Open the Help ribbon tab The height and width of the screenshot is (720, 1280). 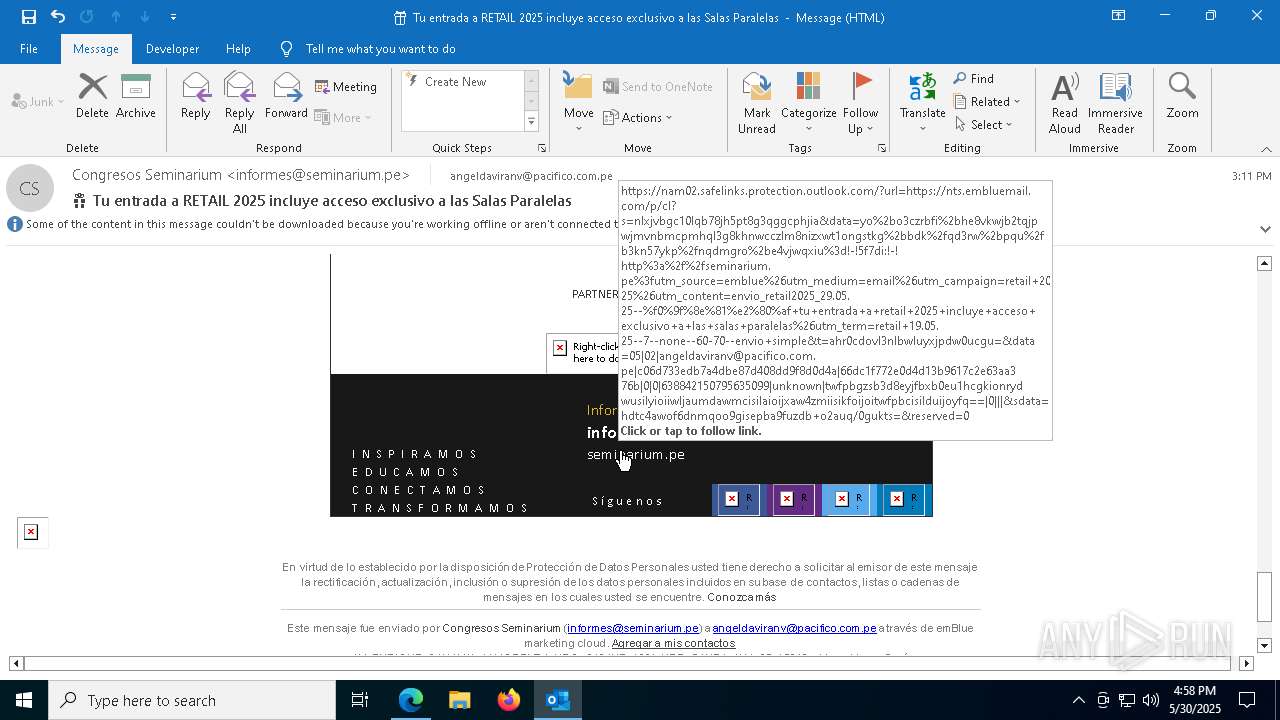pyautogui.click(x=238, y=48)
